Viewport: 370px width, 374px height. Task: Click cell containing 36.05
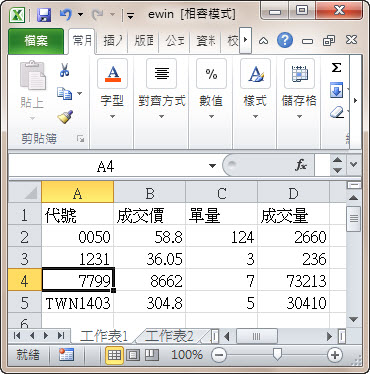pos(150,258)
